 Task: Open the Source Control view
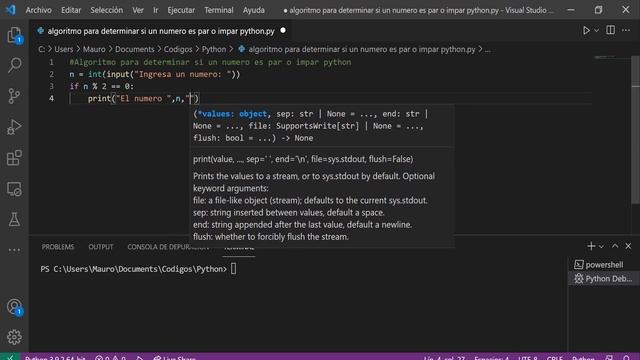pyautogui.click(x=14, y=96)
